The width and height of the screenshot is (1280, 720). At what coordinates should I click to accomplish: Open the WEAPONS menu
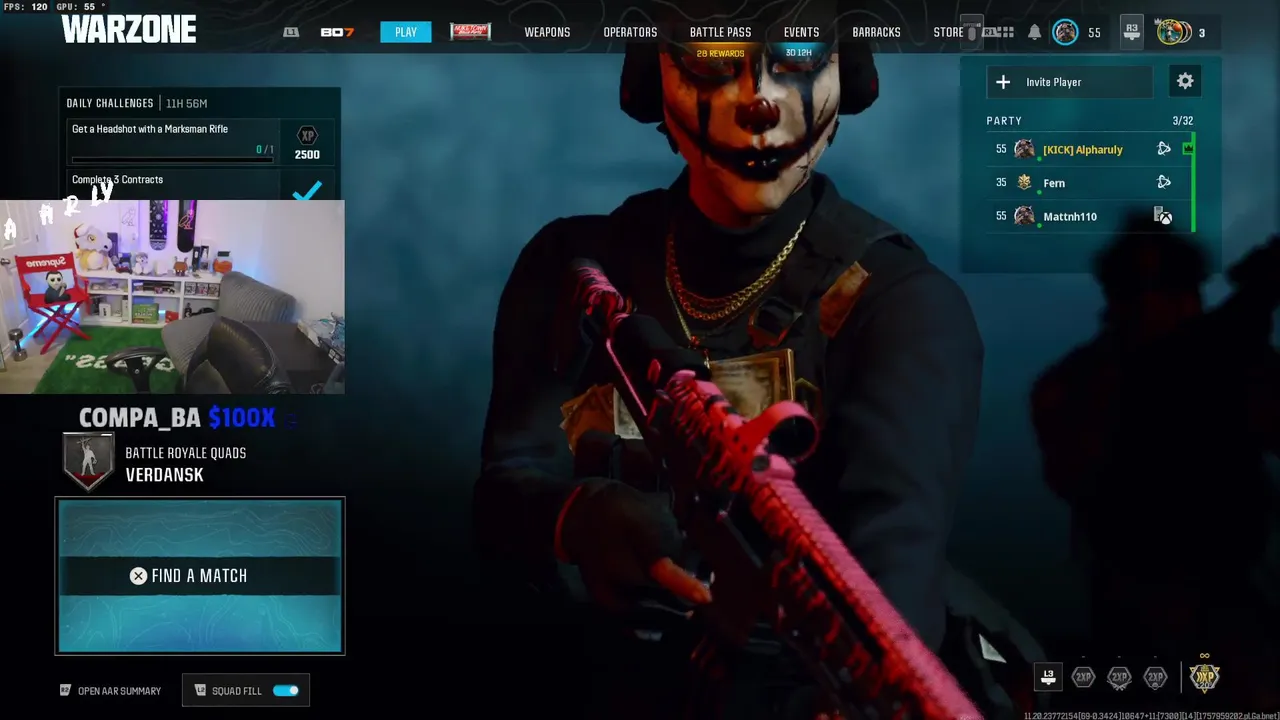click(x=547, y=32)
